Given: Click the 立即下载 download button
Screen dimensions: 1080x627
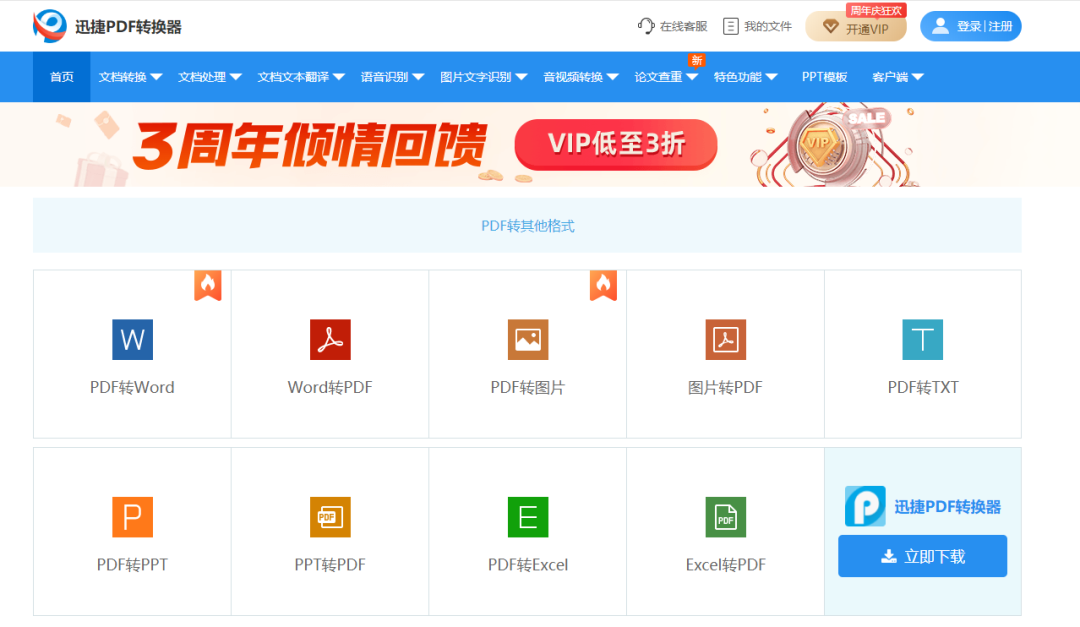Looking at the screenshot, I should [x=922, y=556].
